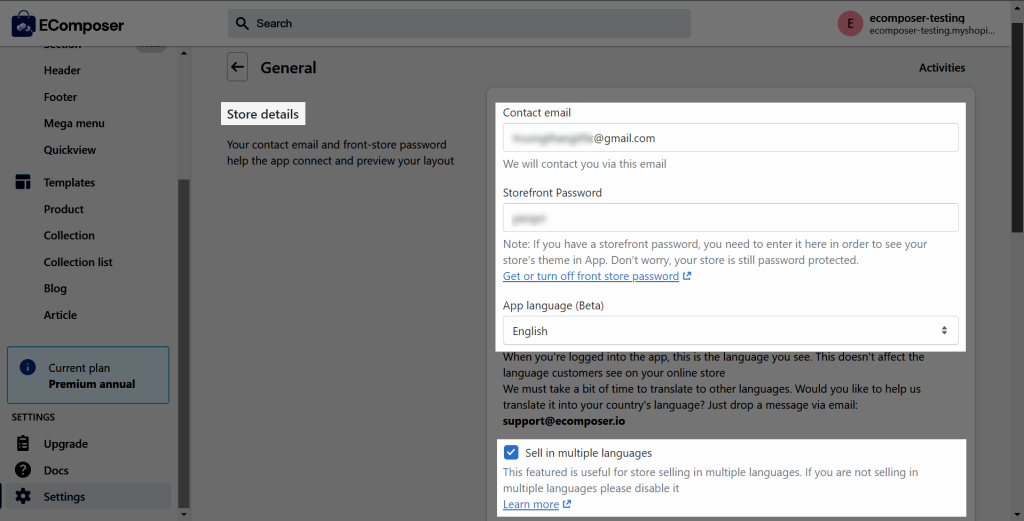
Task: Click the Templates layout icon
Action: pos(23,182)
